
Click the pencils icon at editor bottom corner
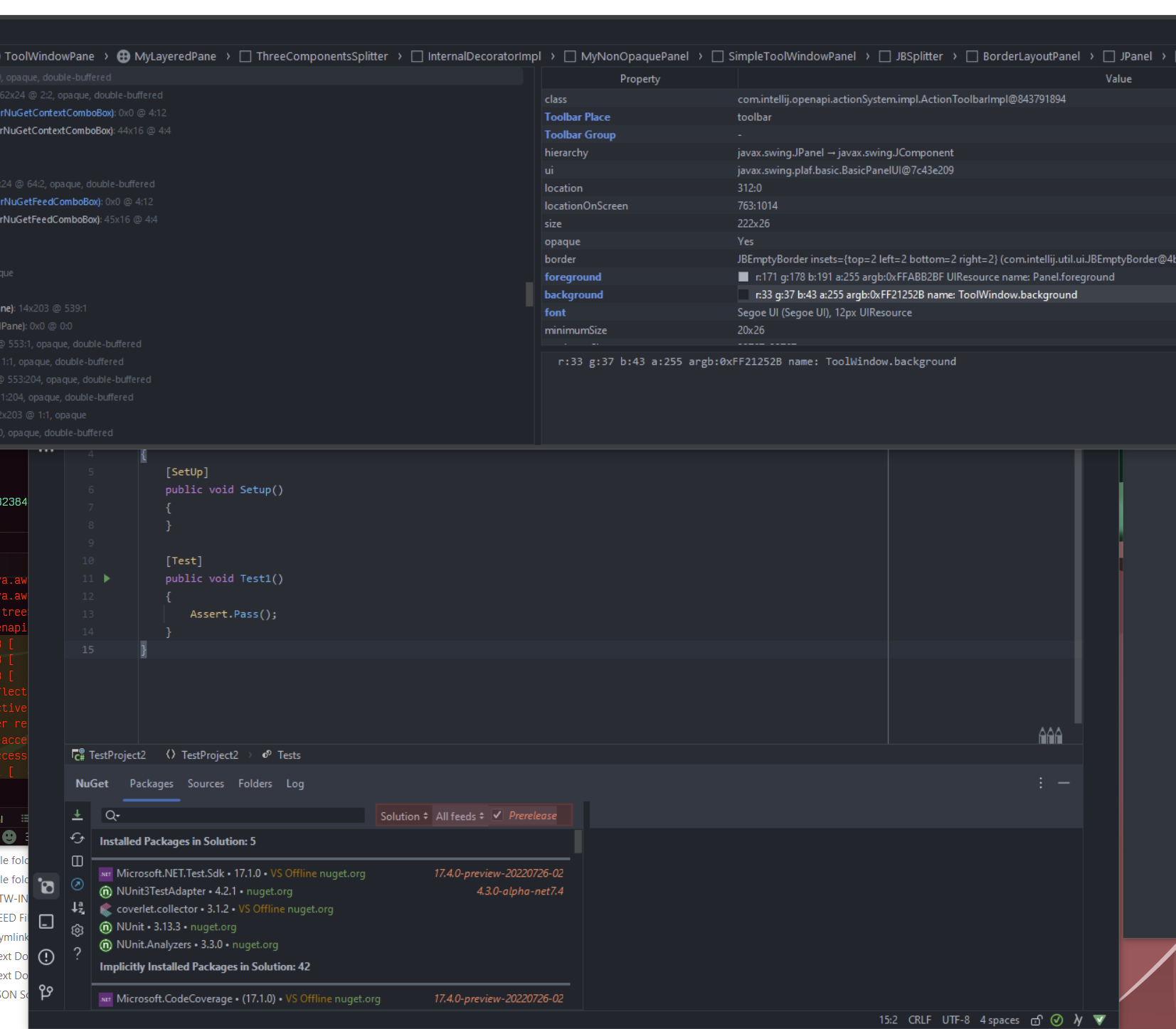1050,735
